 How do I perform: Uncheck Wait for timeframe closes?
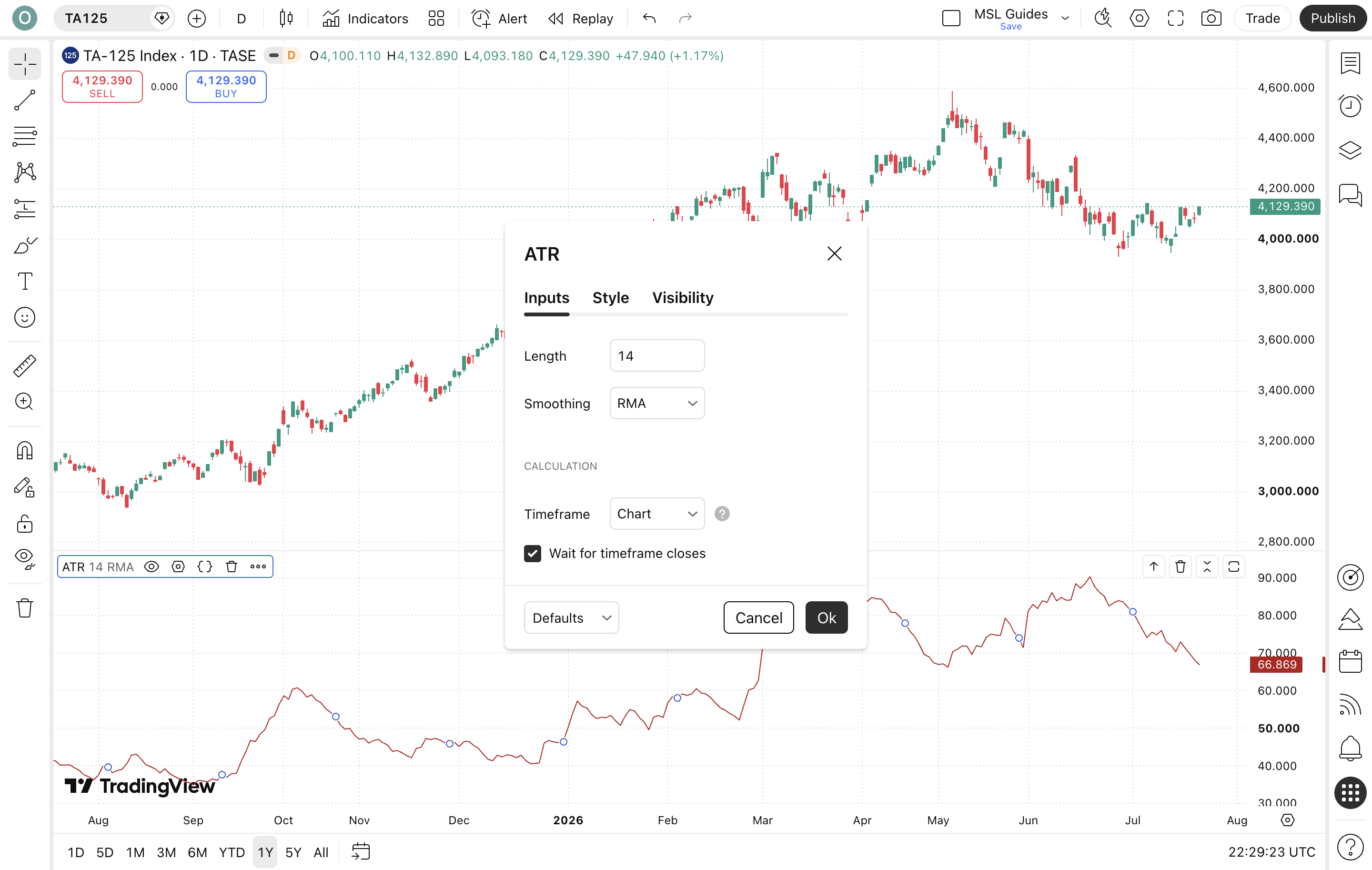coord(533,553)
